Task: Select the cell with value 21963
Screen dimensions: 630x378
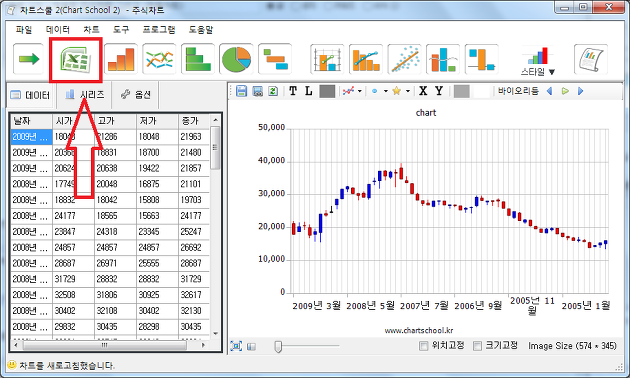Action: click(194, 137)
